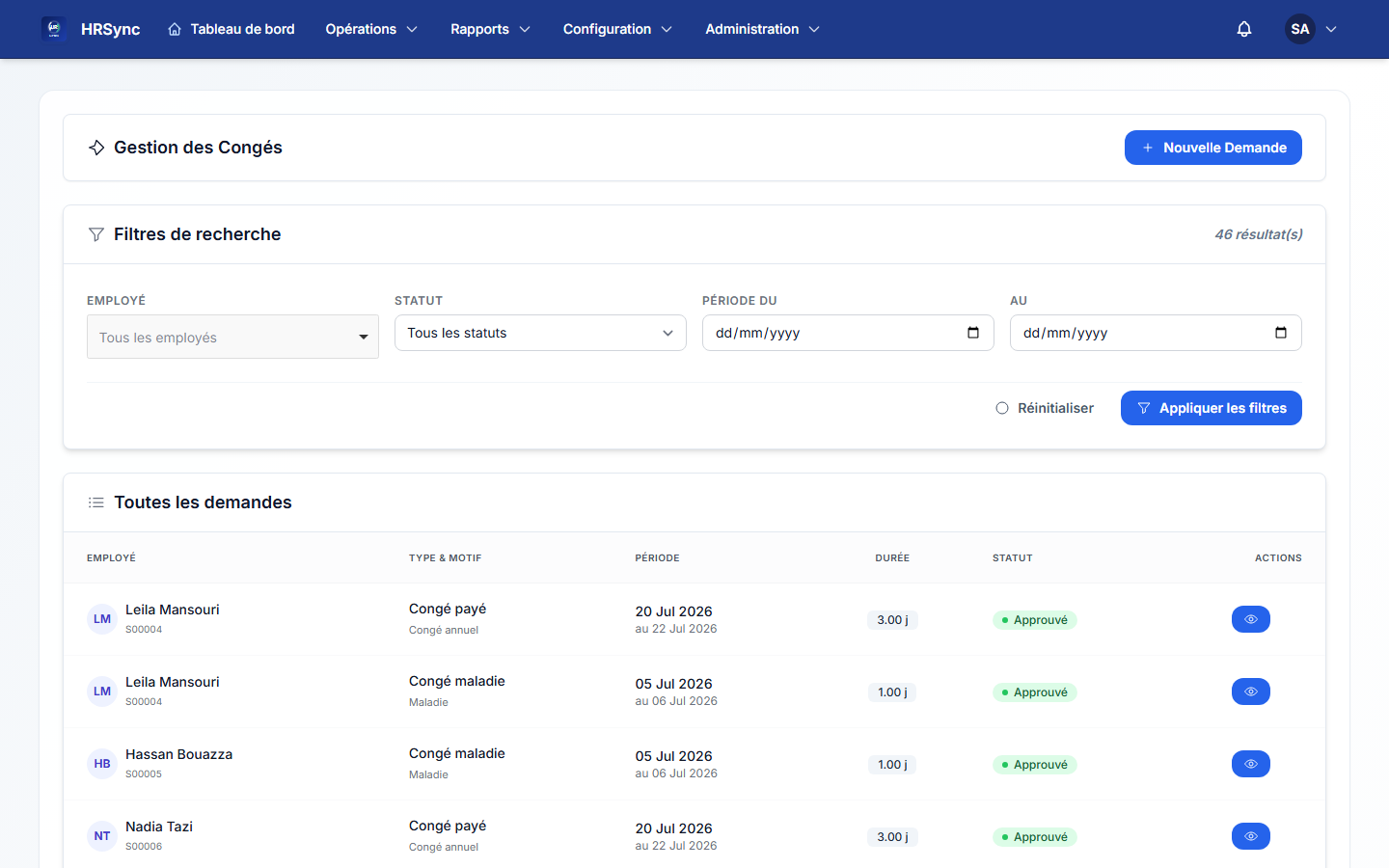Viewport: 1389px width, 868px height.
Task: Click the 3.00 j duration for Leila Mansouri
Action: click(892, 620)
